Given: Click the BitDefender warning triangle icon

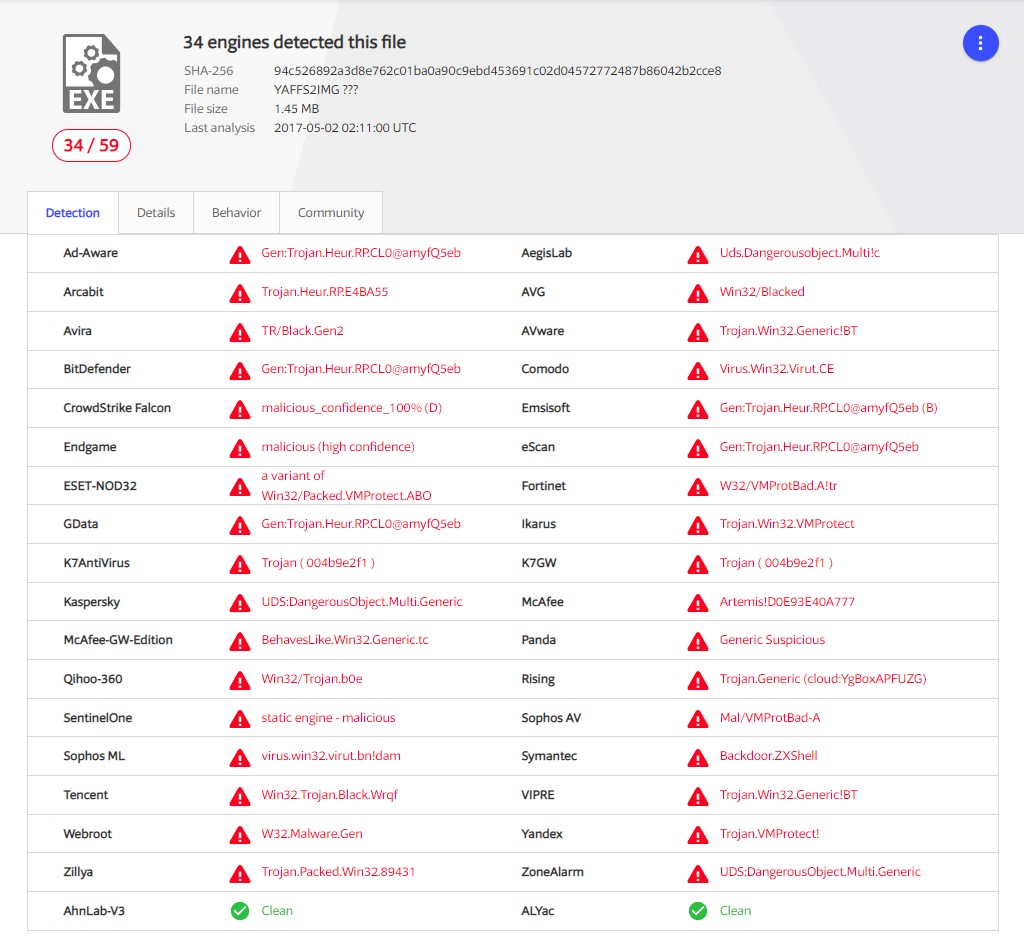Looking at the screenshot, I should (240, 371).
